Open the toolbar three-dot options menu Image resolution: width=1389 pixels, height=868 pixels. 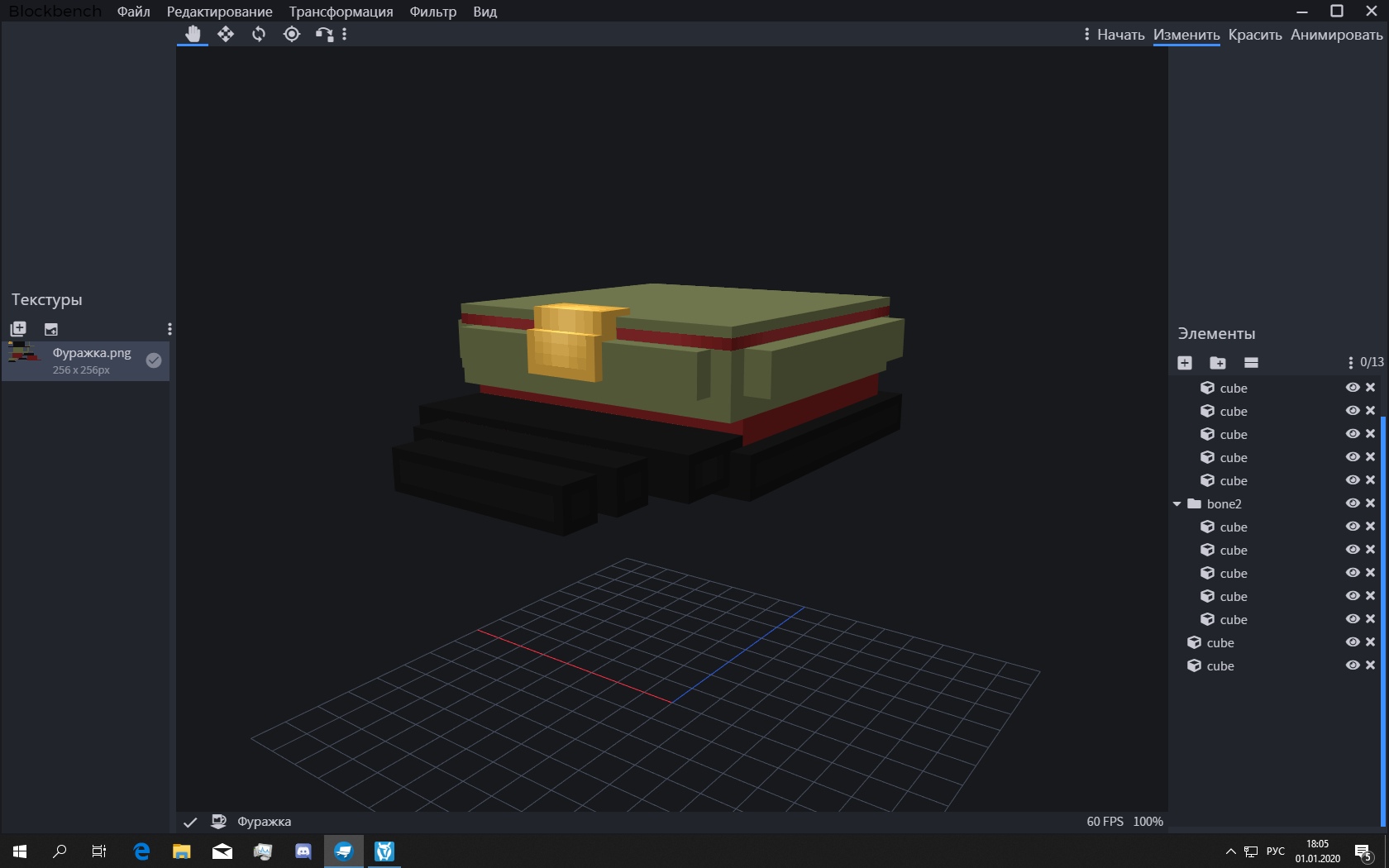click(x=345, y=34)
